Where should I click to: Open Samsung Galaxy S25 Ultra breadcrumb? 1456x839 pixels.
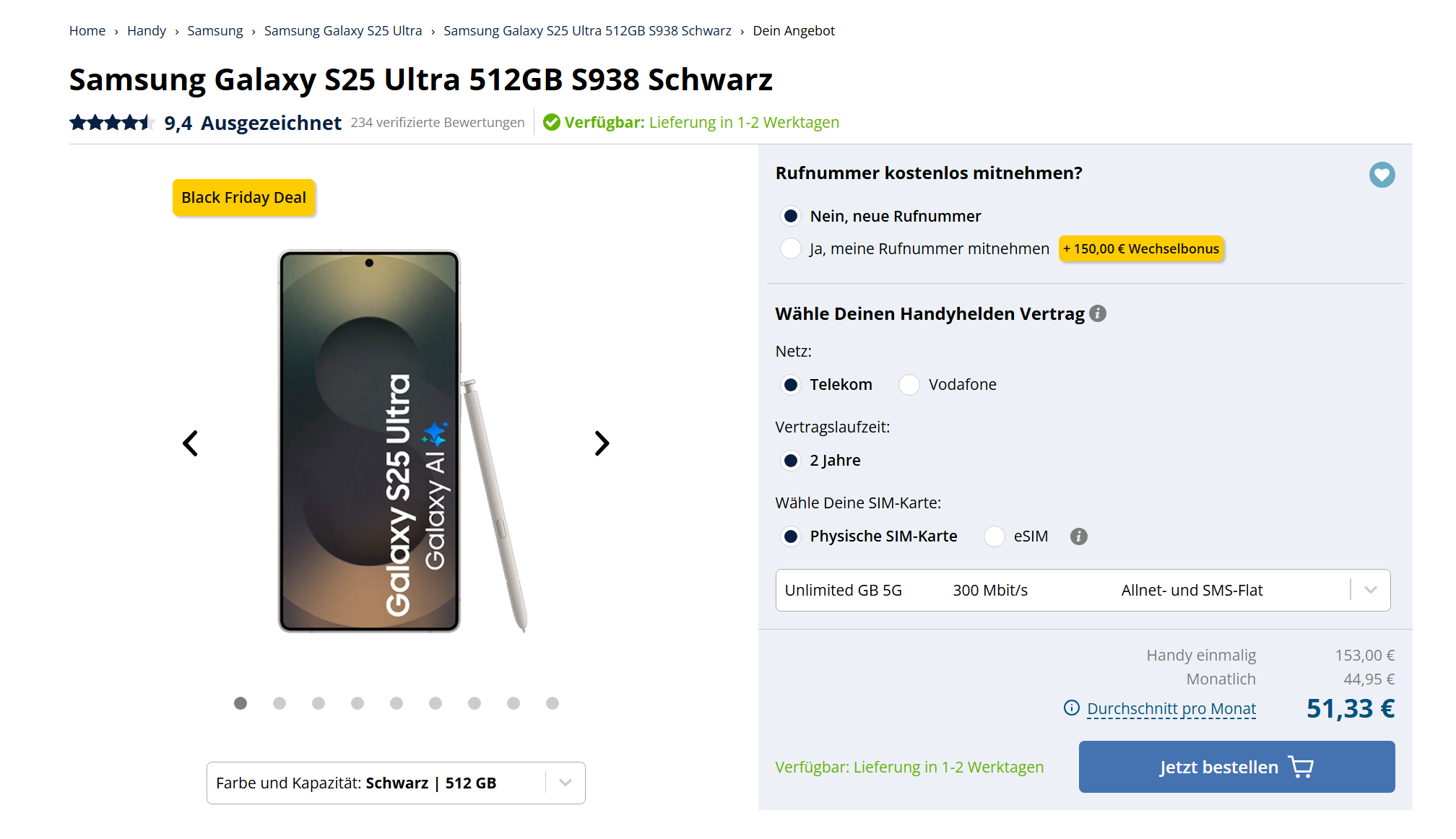tap(343, 31)
